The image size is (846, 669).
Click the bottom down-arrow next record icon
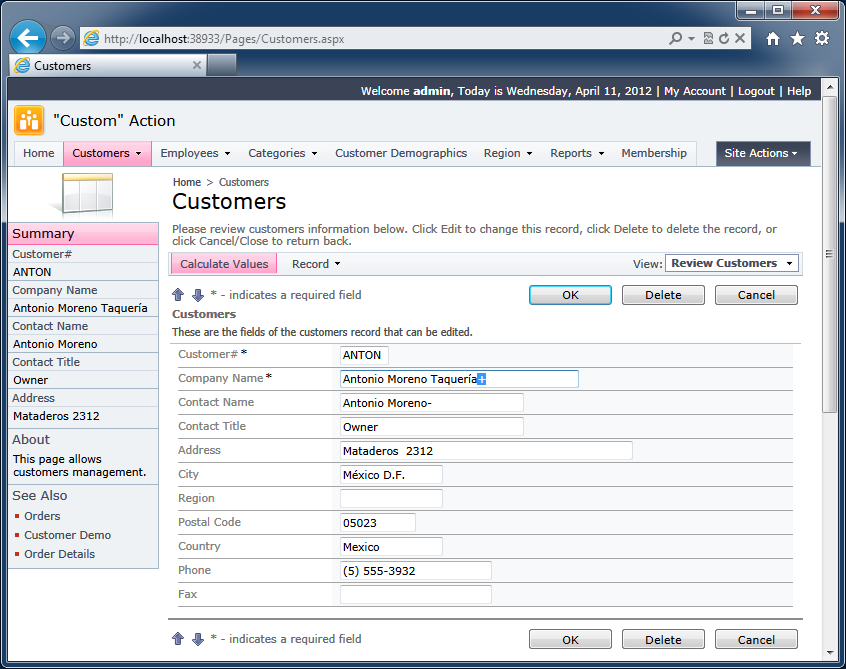198,639
